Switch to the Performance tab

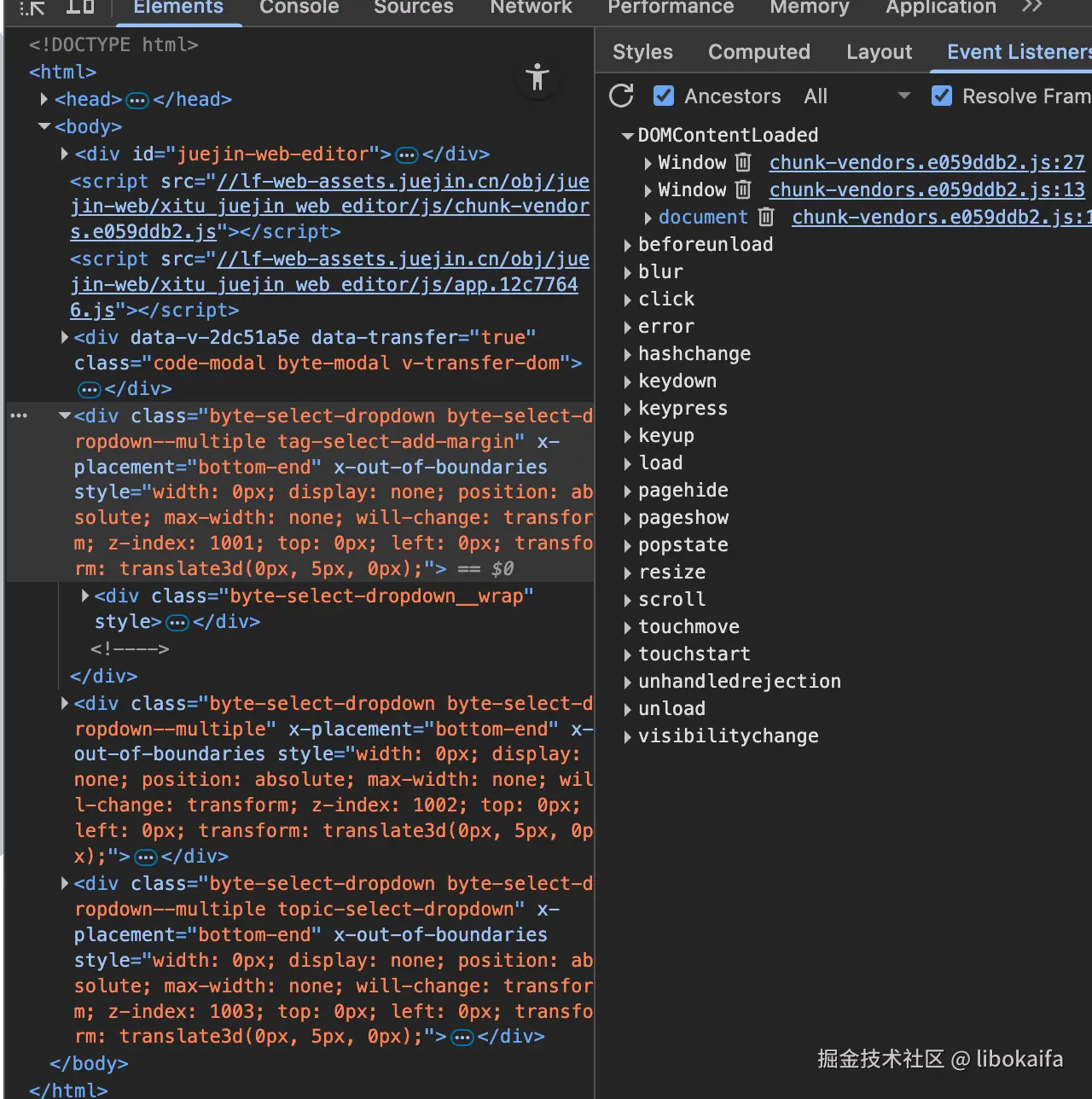671,8
